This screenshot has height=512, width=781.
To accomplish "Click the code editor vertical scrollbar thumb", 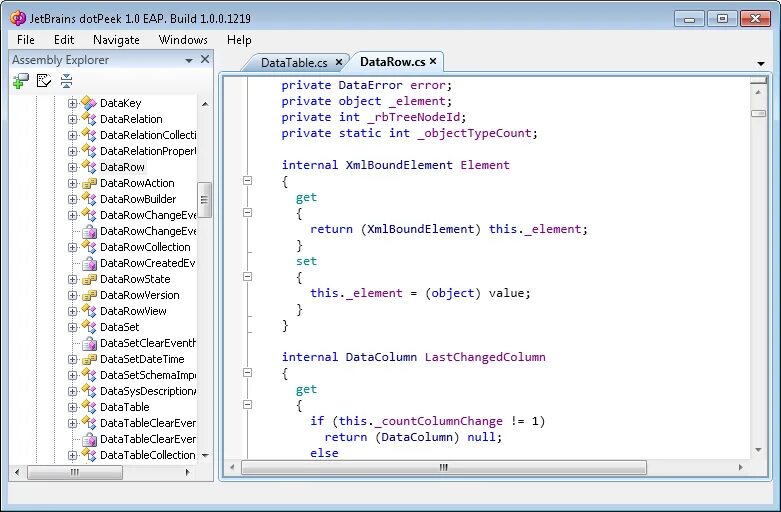I will [758, 114].
